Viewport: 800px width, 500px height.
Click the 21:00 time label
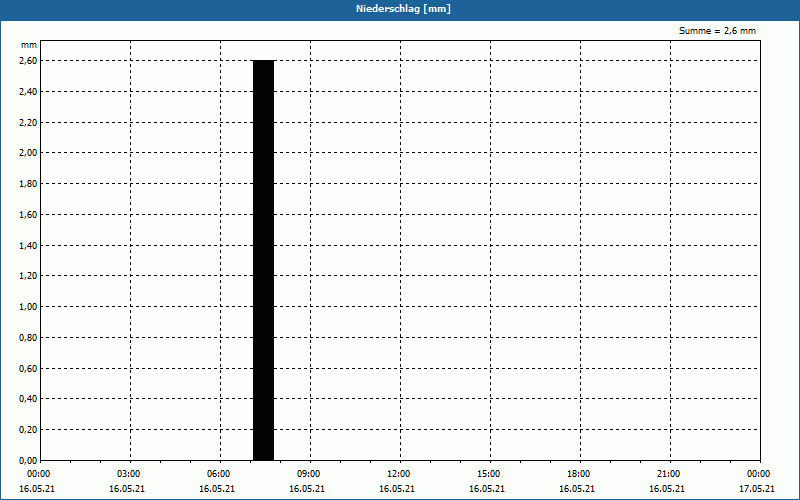point(668,474)
